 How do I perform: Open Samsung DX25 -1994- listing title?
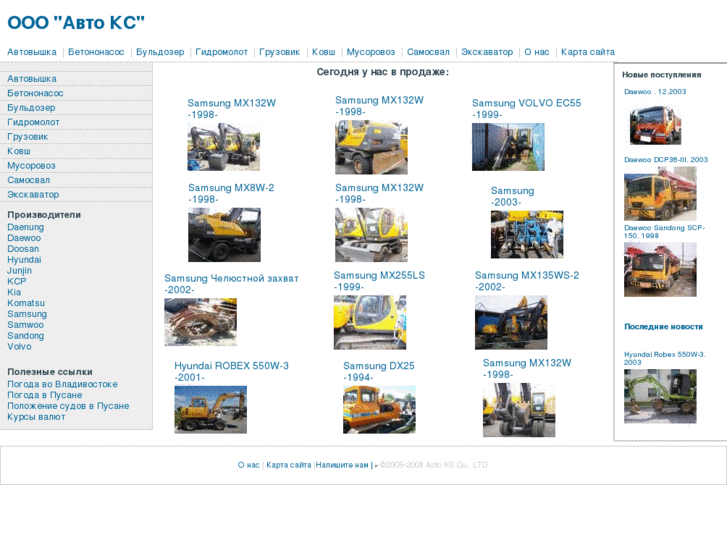click(x=379, y=372)
